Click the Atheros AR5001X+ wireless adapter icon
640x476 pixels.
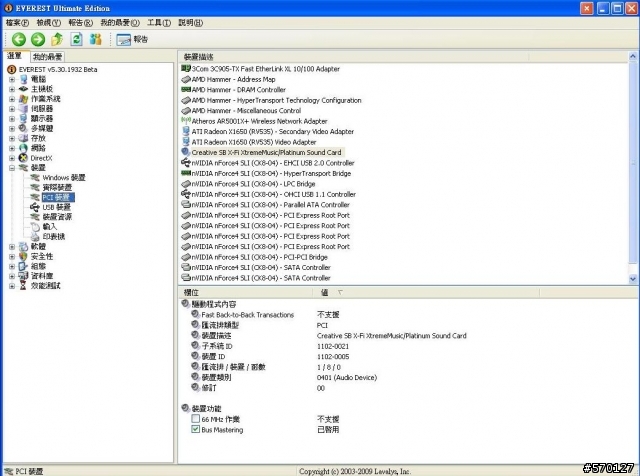pos(186,121)
